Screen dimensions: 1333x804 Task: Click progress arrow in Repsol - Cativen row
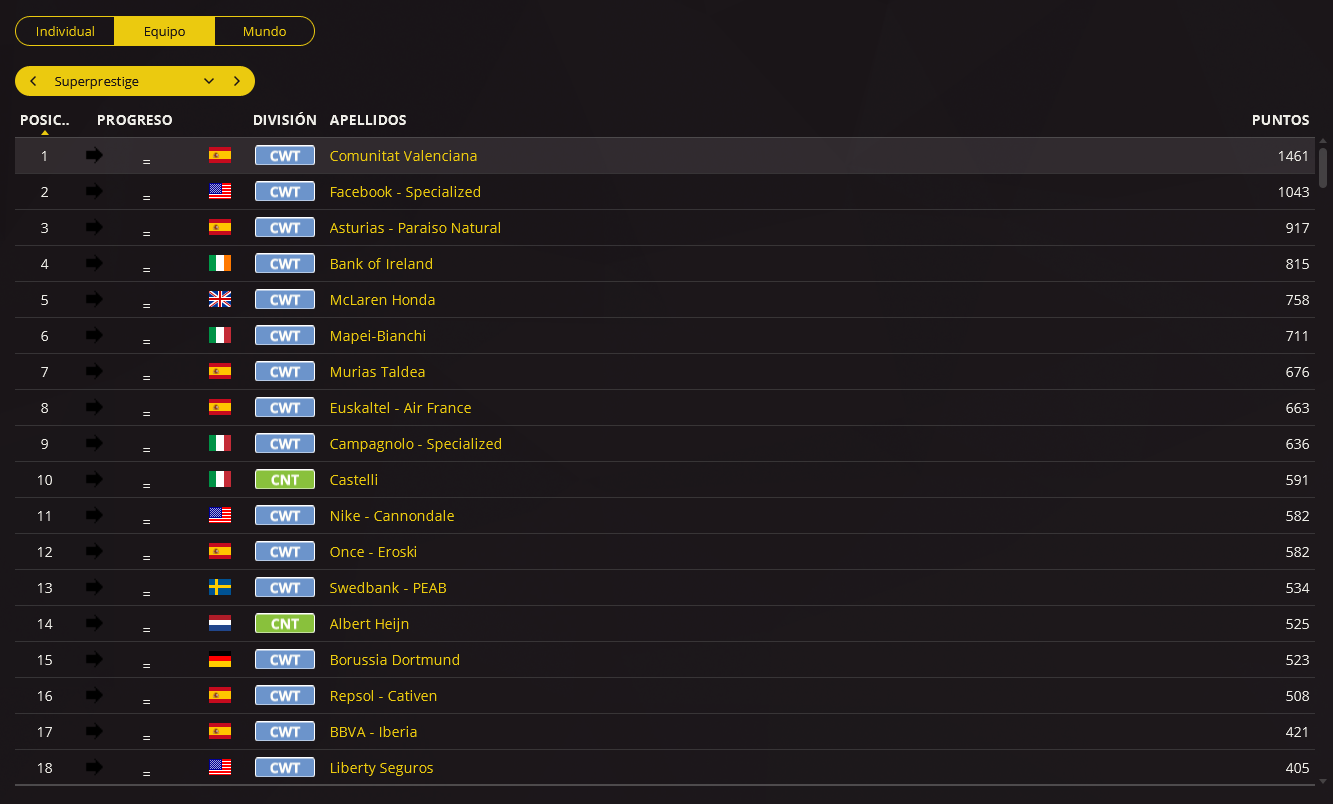pyautogui.click(x=94, y=695)
